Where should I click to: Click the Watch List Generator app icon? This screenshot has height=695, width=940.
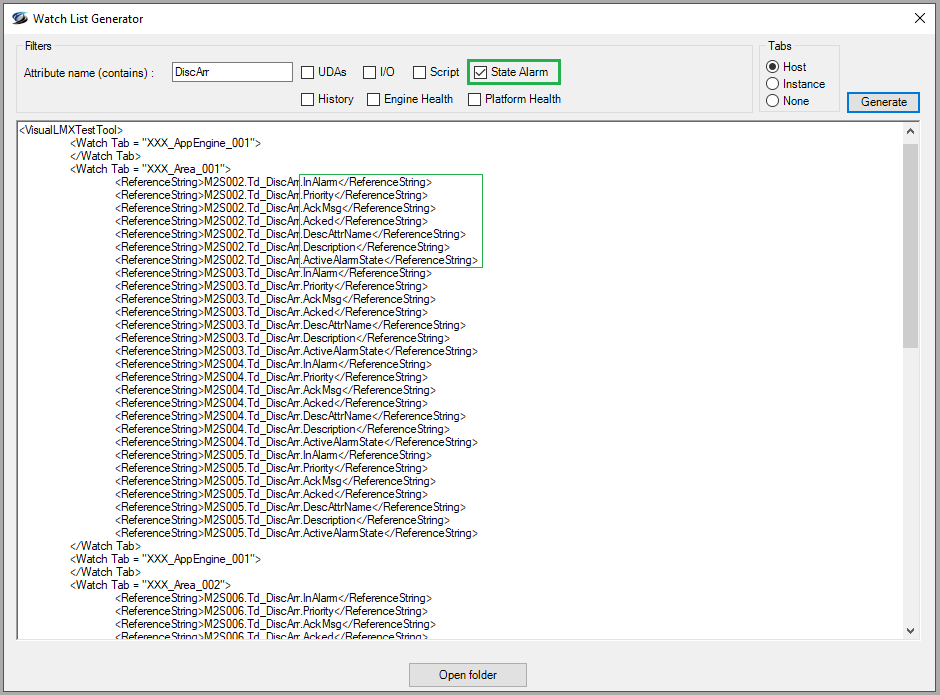click(19, 18)
